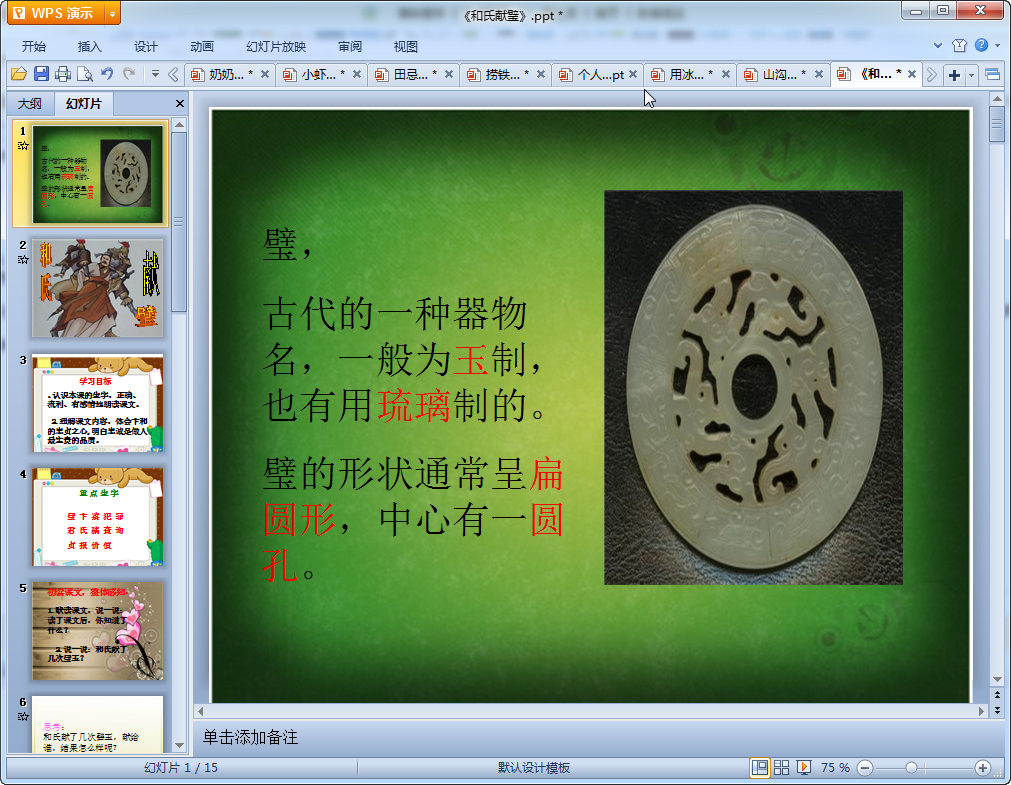The image size is (1011, 785).
Task: Select slide 2 thumbnail with warrior painting
Action: point(97,288)
